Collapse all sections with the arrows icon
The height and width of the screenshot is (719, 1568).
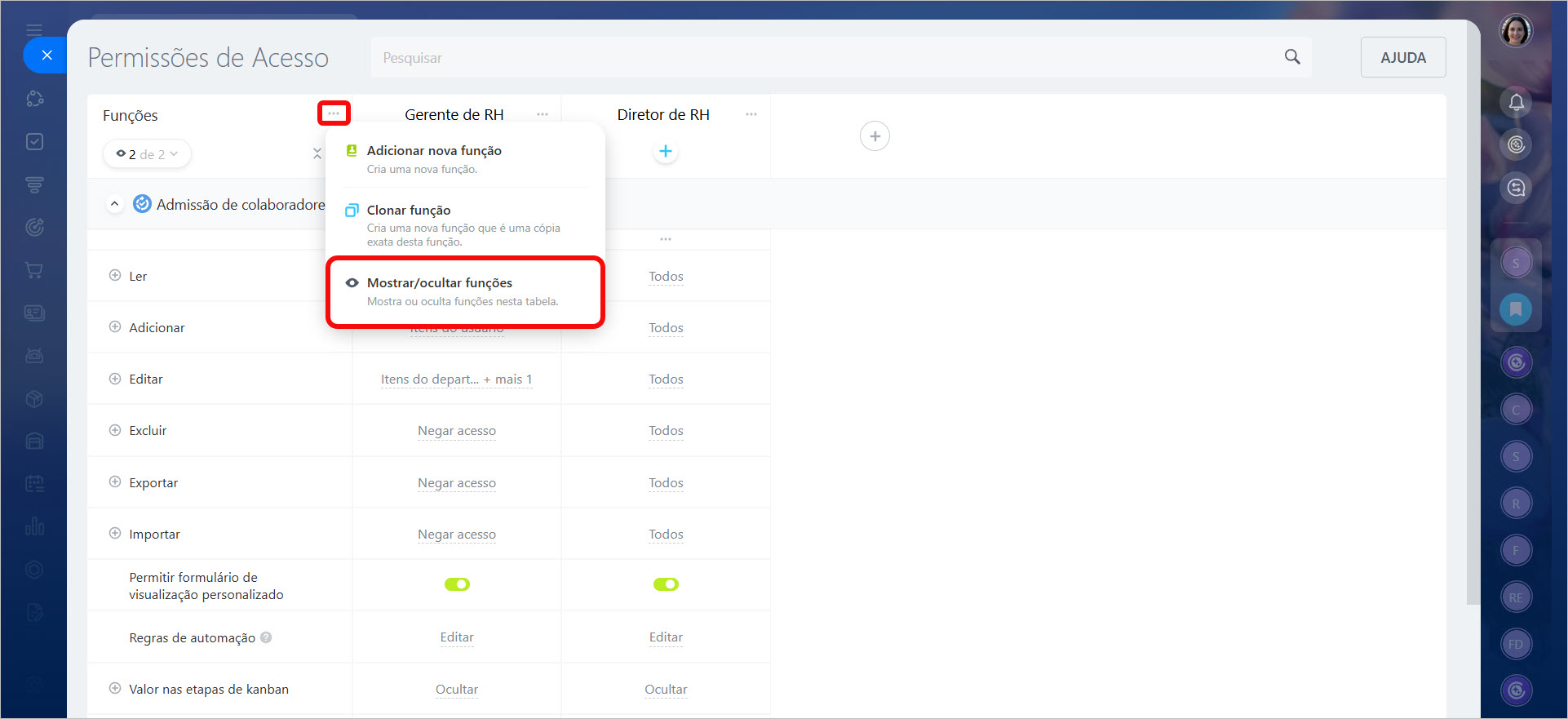pos(317,153)
